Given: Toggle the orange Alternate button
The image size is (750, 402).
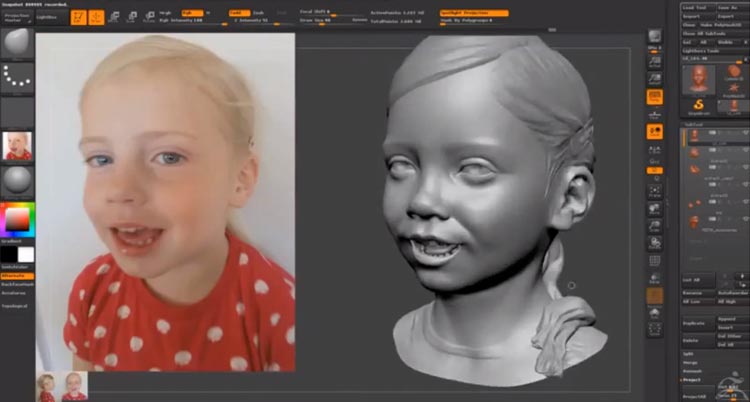Looking at the screenshot, I should (x=17, y=276).
